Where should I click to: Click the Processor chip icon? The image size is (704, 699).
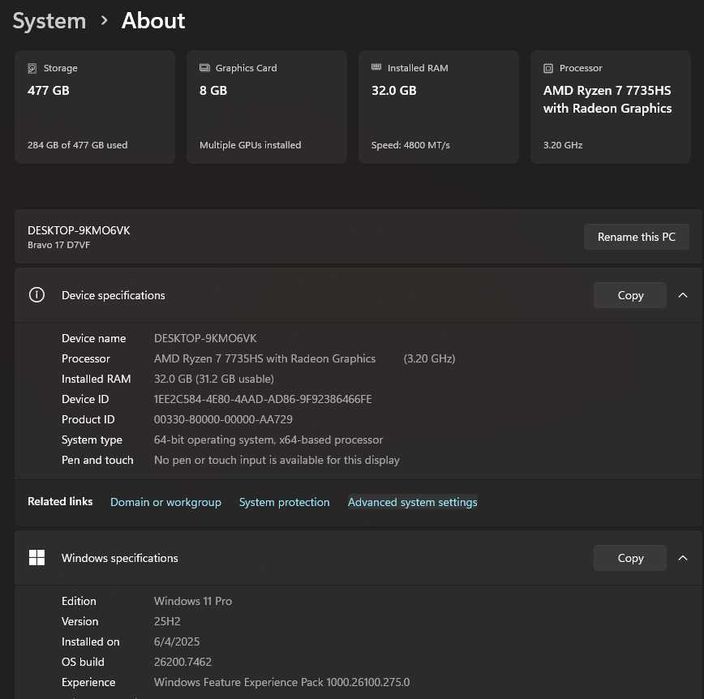click(548, 68)
